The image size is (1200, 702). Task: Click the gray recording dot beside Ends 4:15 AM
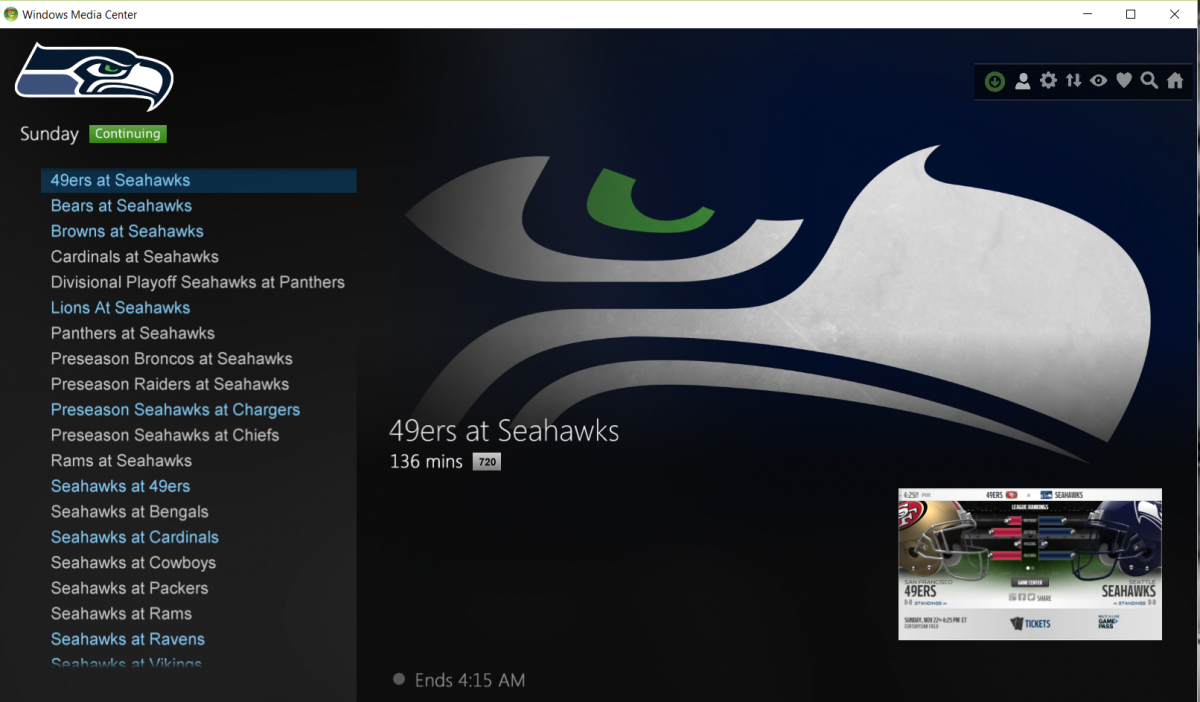pos(399,679)
